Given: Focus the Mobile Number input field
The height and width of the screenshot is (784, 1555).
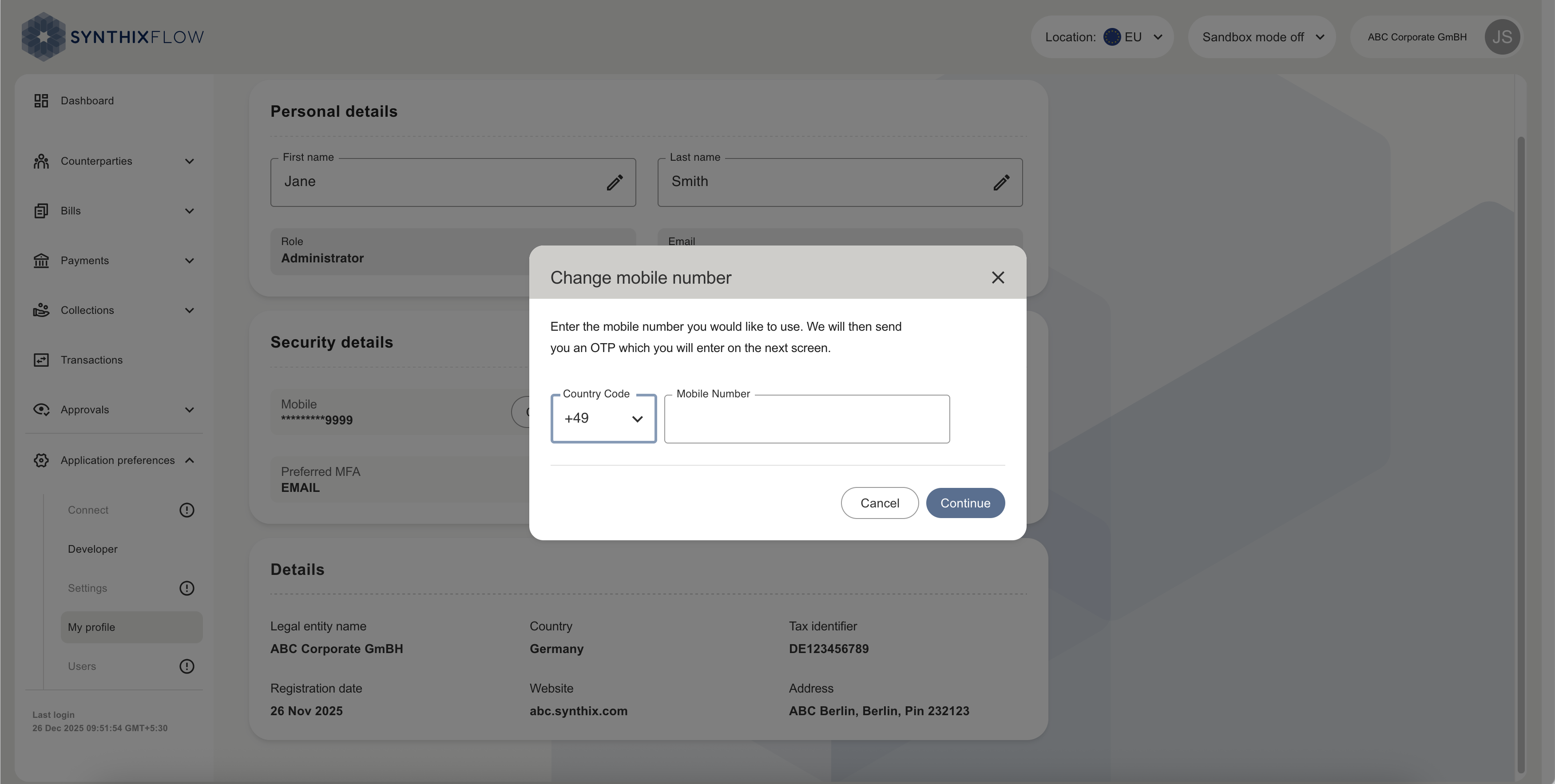Looking at the screenshot, I should tap(807, 419).
